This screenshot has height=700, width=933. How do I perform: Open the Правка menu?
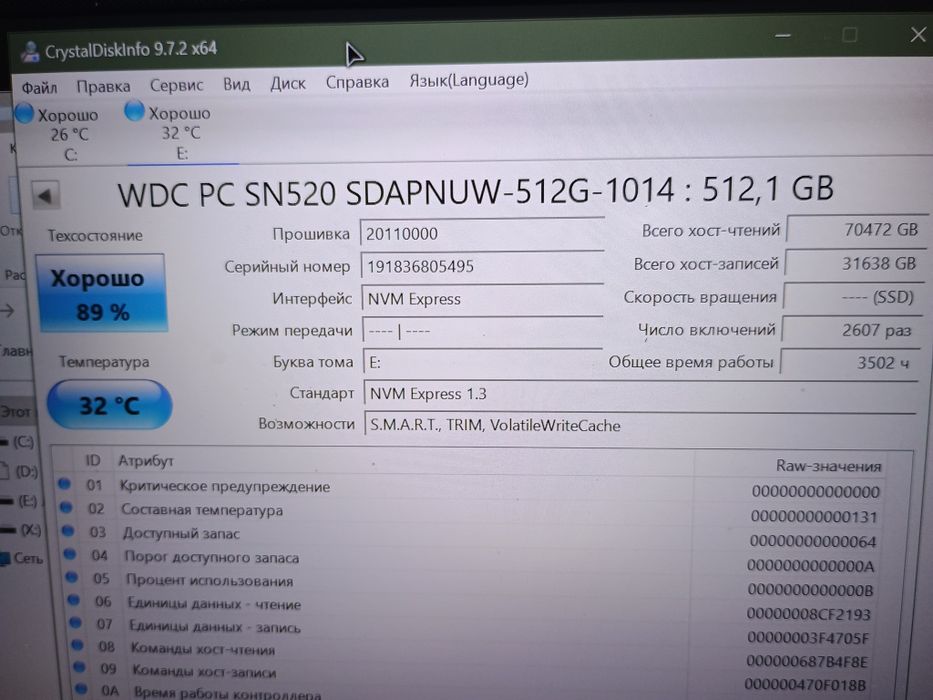[x=103, y=87]
